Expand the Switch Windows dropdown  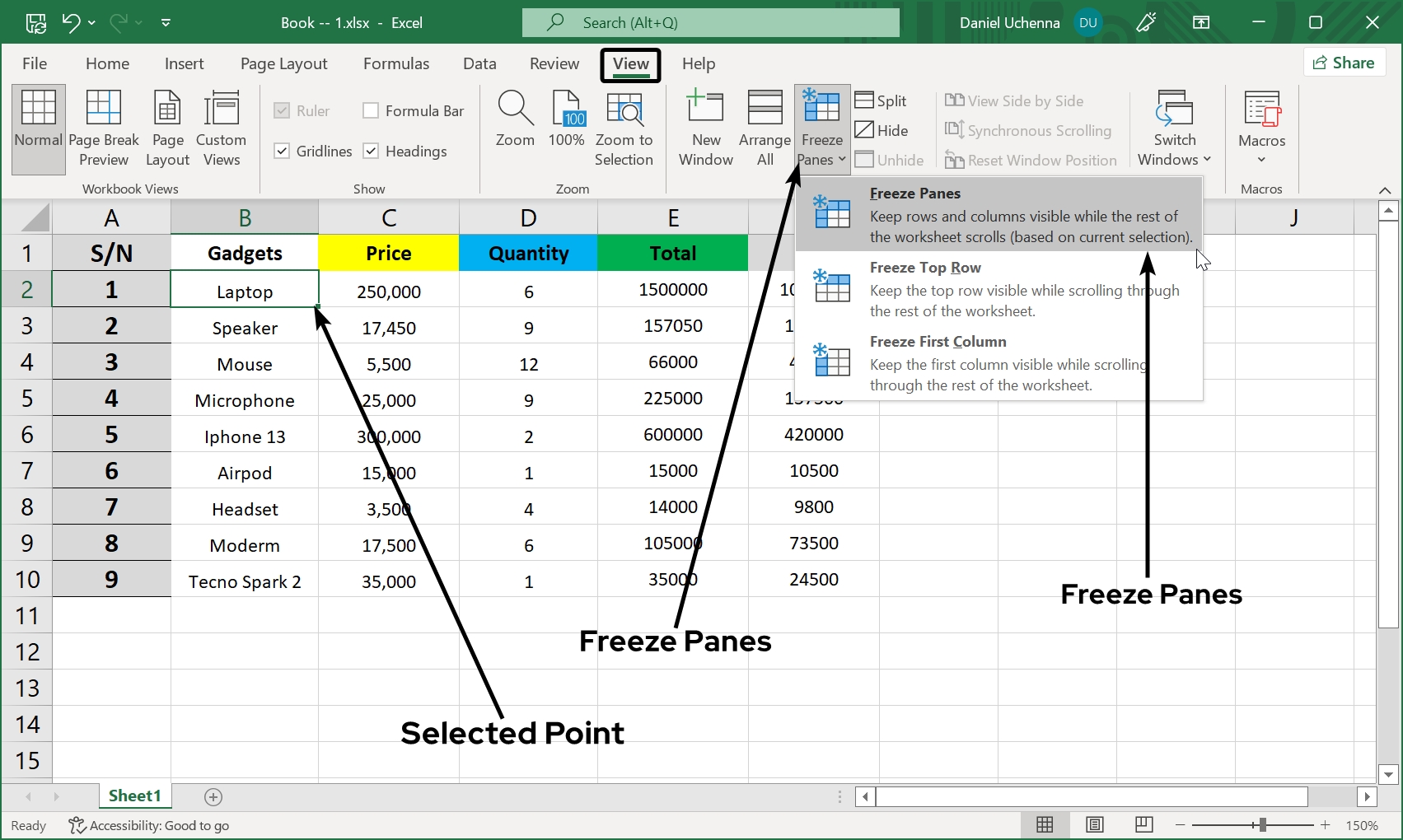tap(1174, 128)
